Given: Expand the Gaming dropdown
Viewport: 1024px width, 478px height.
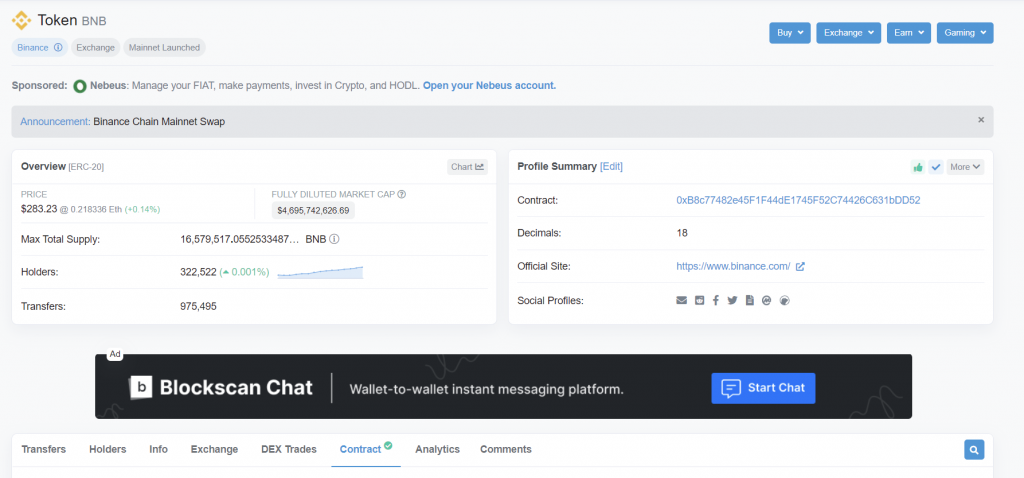Looking at the screenshot, I should [965, 33].
